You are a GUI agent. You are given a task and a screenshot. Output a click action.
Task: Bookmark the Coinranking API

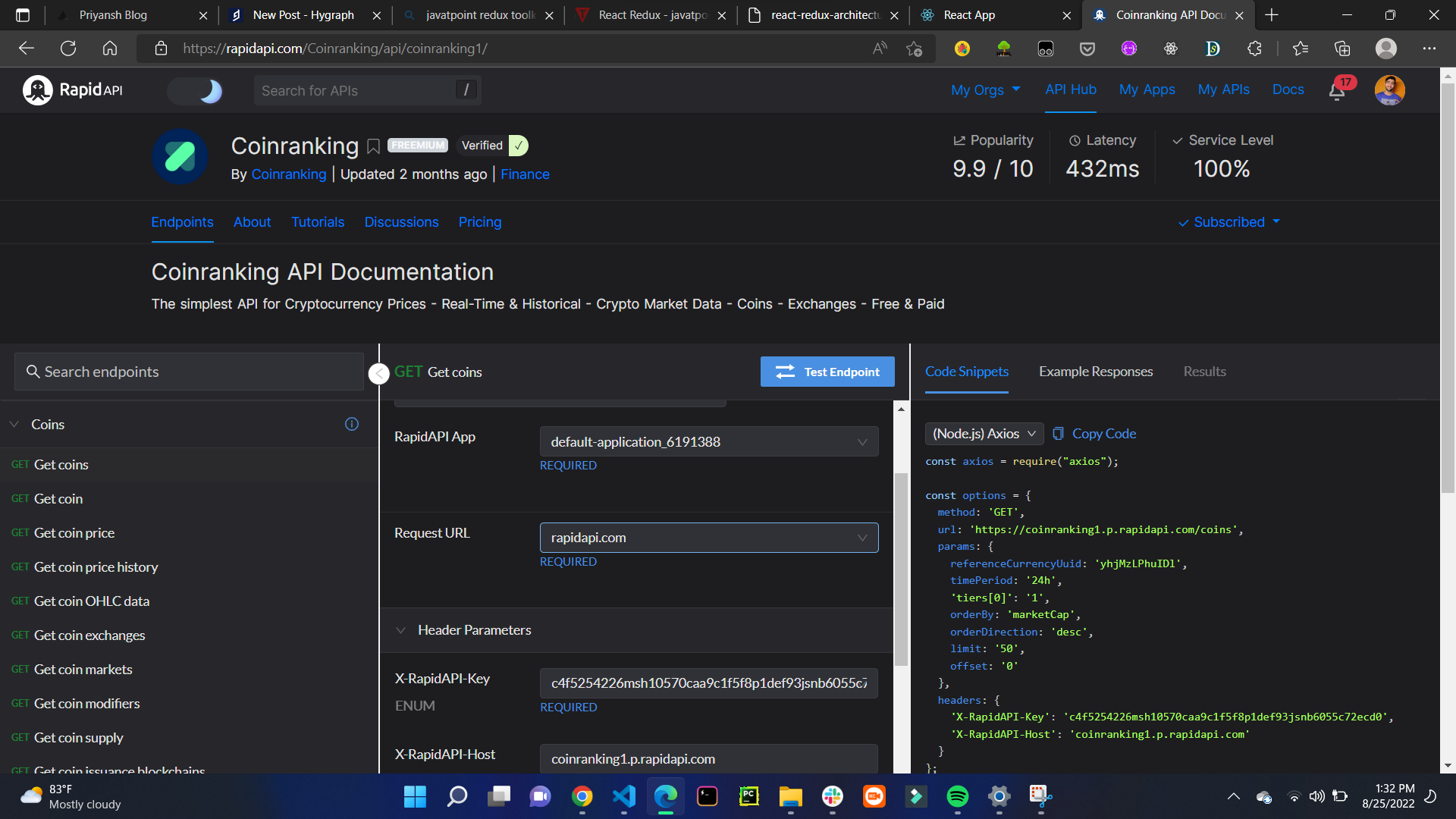click(x=373, y=146)
